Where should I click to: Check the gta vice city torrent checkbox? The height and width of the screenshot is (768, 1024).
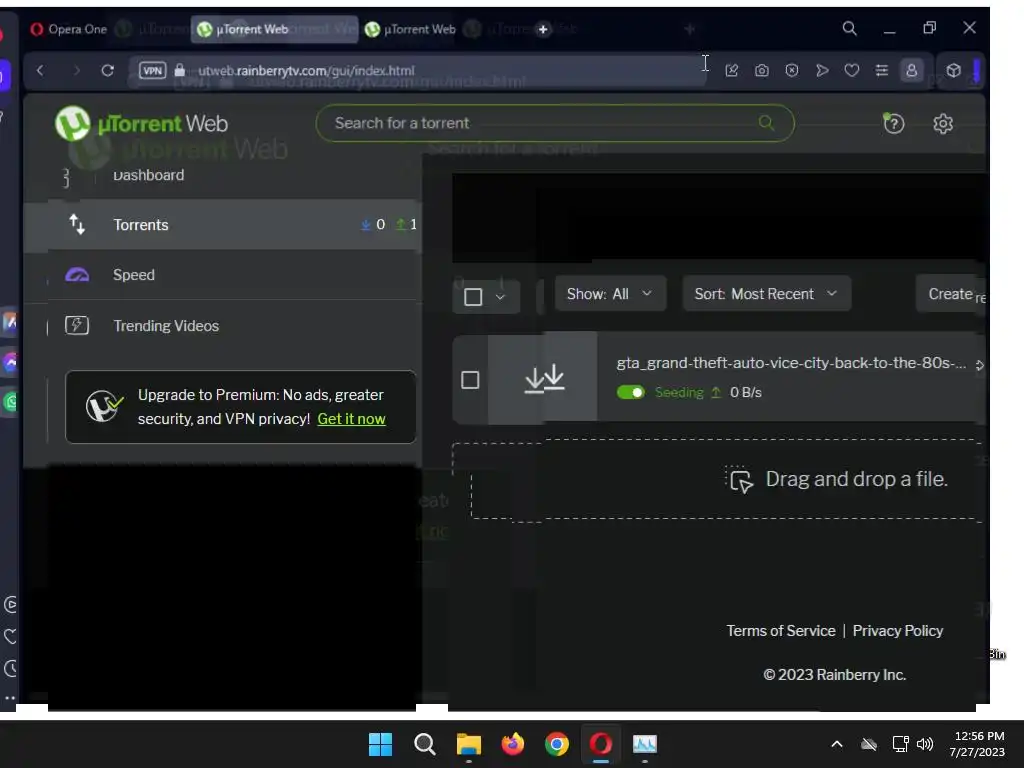pyautogui.click(x=470, y=379)
